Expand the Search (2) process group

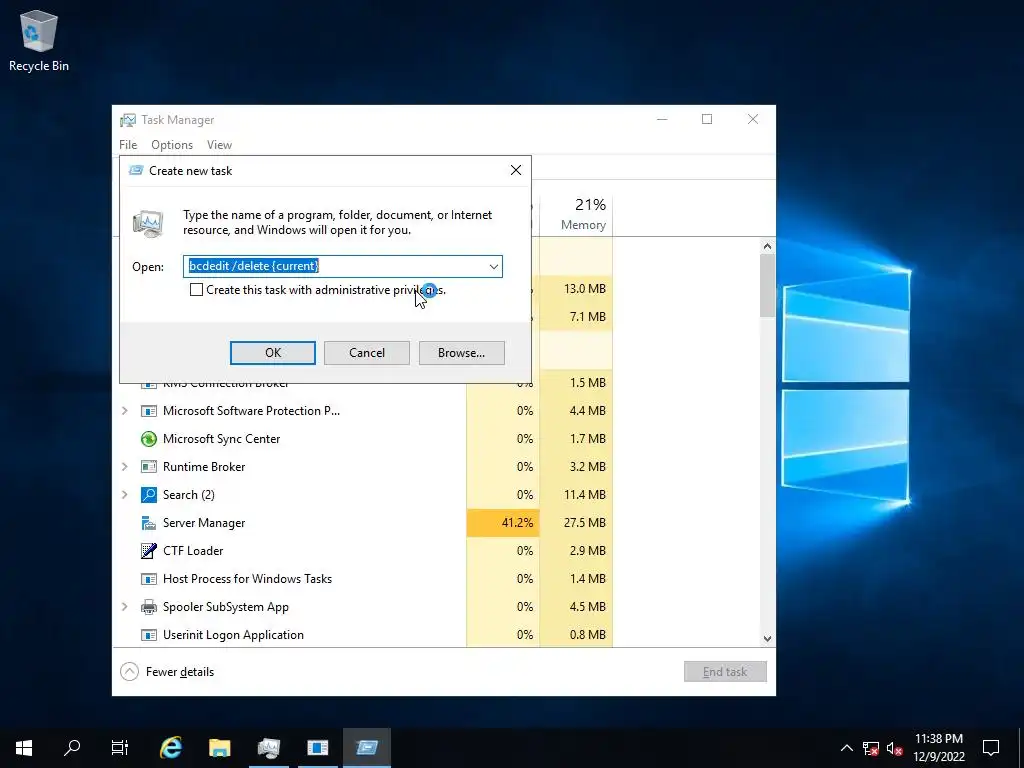click(125, 495)
